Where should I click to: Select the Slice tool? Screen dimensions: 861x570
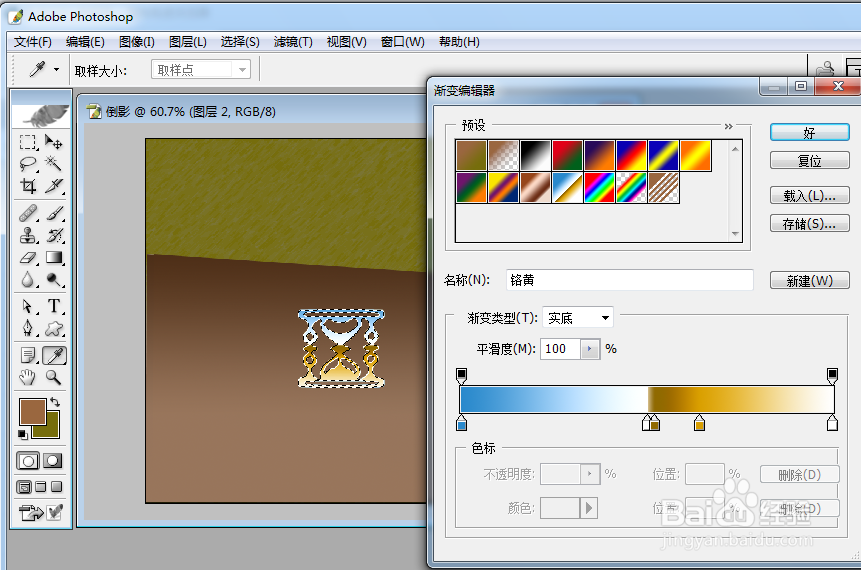(x=54, y=186)
